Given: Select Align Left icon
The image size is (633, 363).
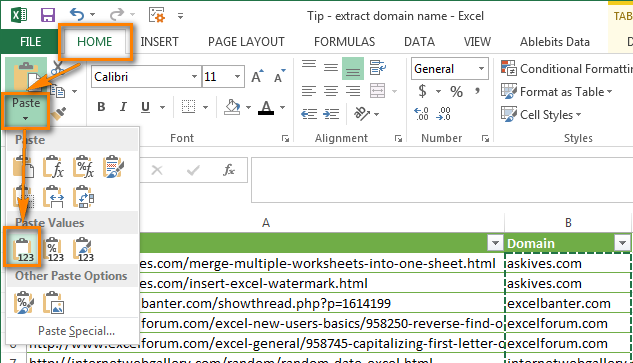Looking at the screenshot, I should (x=309, y=91).
